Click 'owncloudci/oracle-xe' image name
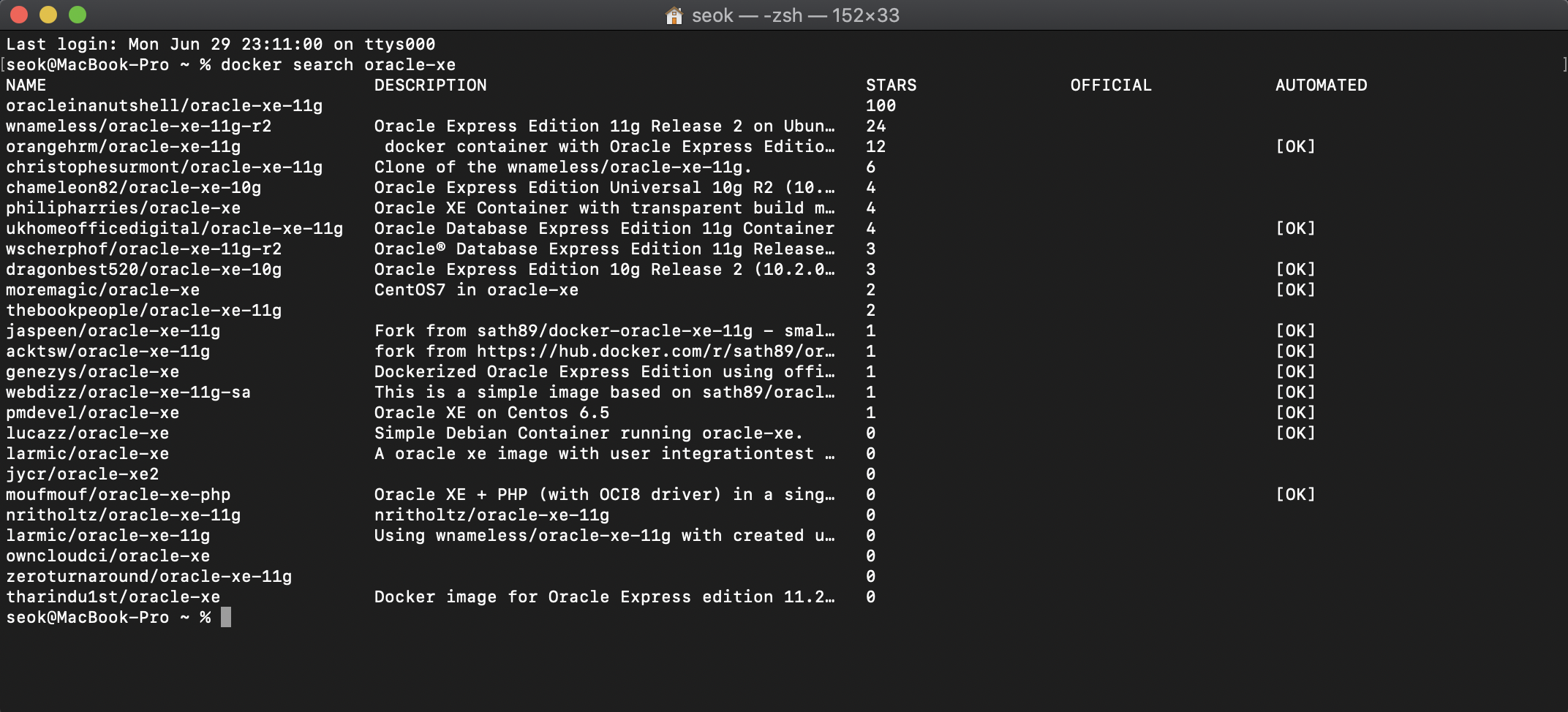1568x712 pixels. click(x=108, y=556)
